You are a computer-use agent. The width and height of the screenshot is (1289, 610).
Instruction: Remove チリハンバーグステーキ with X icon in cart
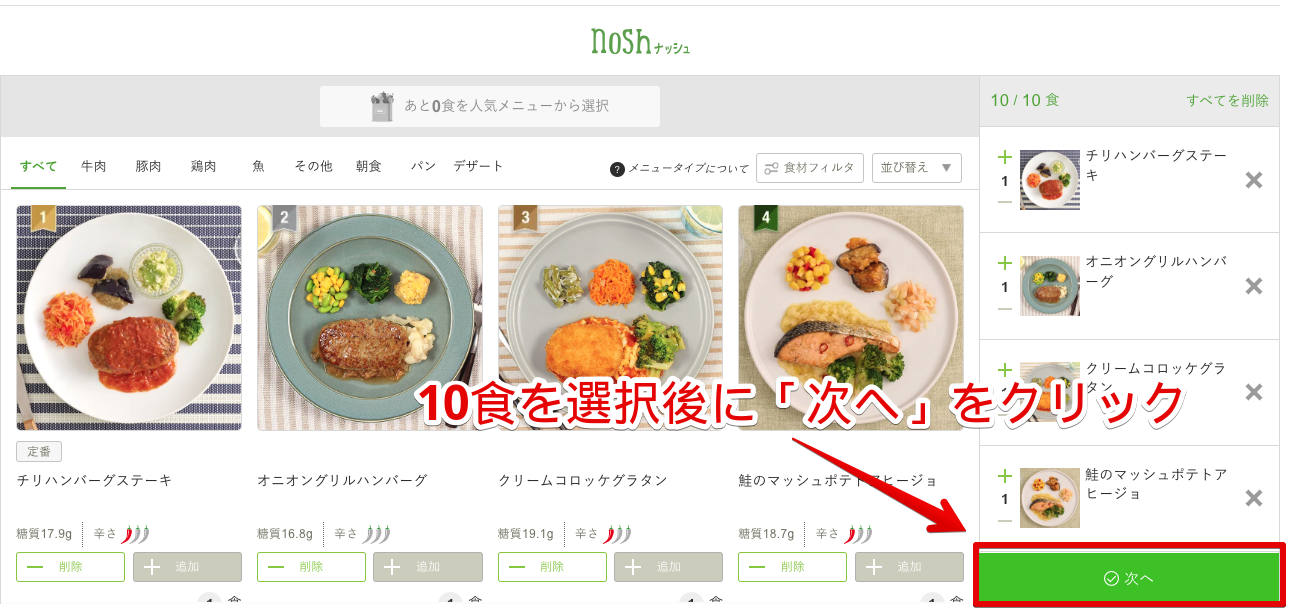point(1253,180)
